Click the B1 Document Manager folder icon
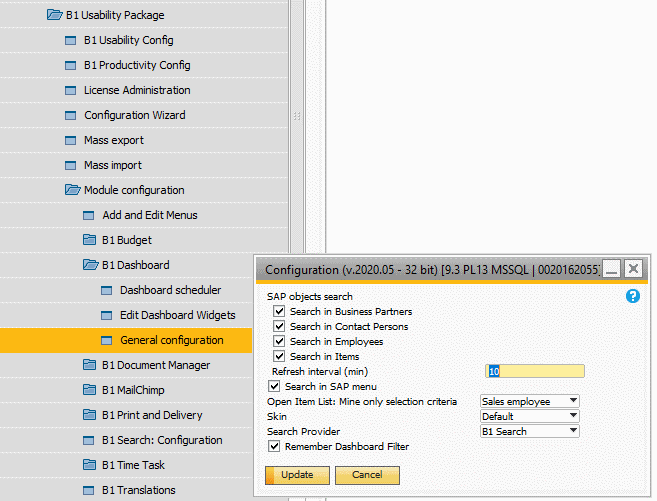 [x=89, y=365]
